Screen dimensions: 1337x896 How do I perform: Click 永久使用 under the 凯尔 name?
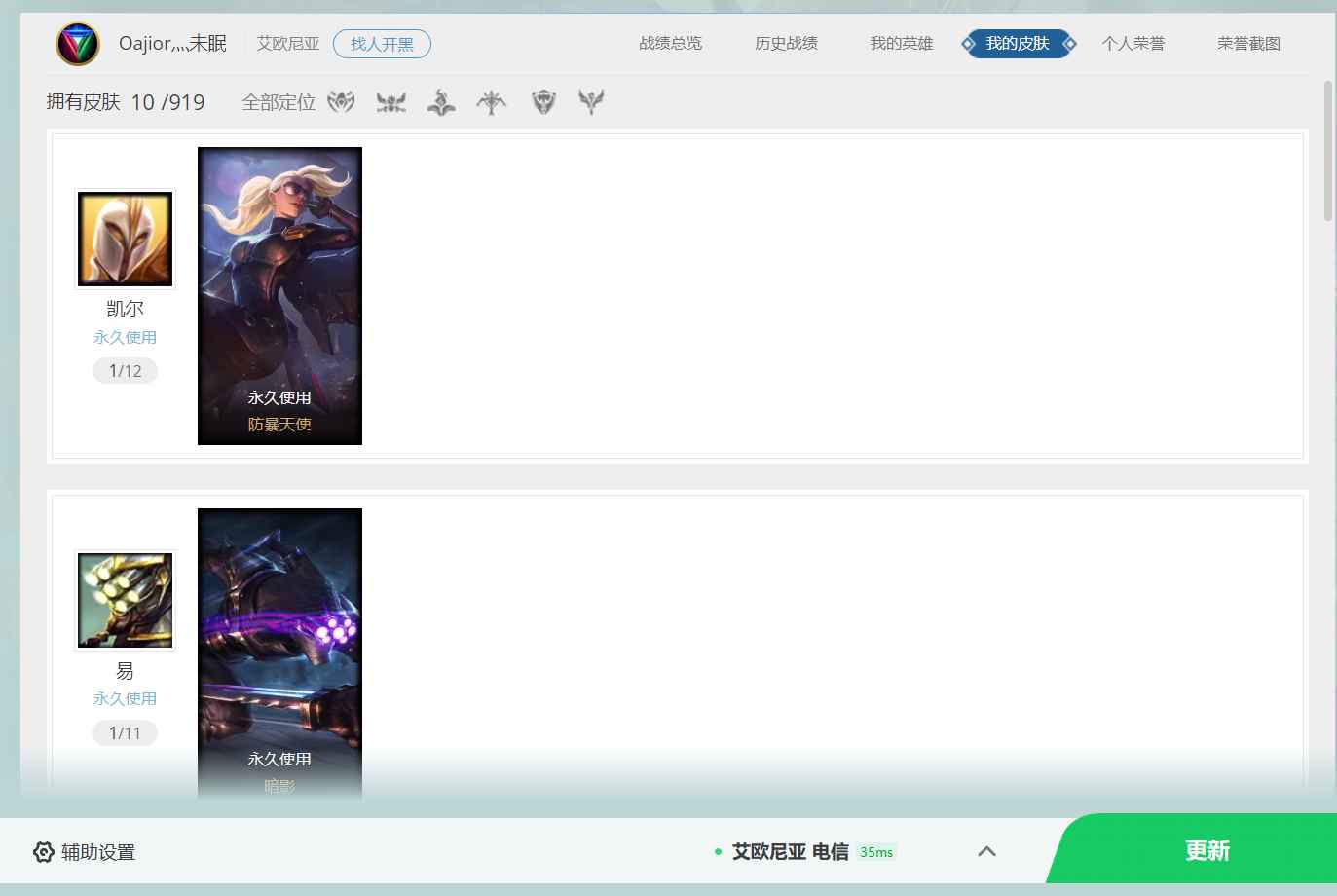[126, 338]
